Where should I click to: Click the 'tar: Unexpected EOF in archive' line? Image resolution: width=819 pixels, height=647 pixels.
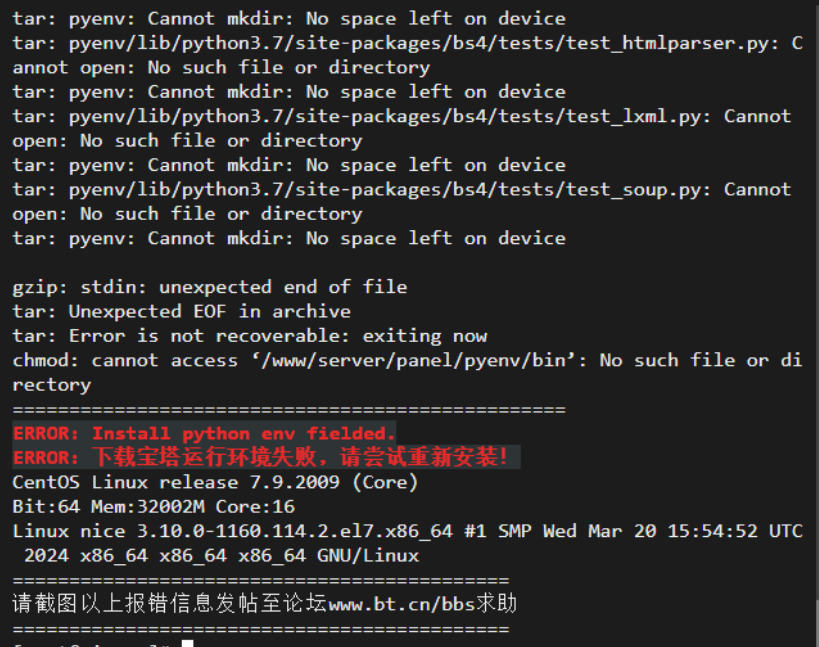pos(181,312)
